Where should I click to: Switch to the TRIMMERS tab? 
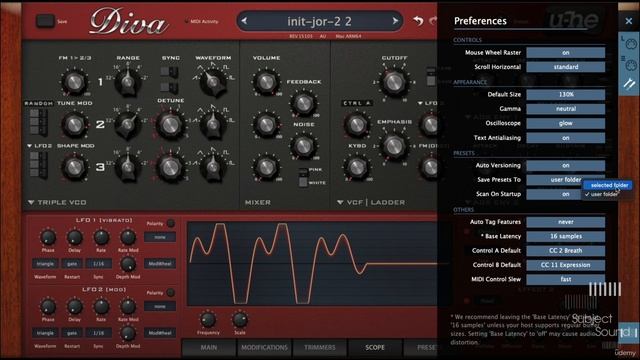pos(320,347)
